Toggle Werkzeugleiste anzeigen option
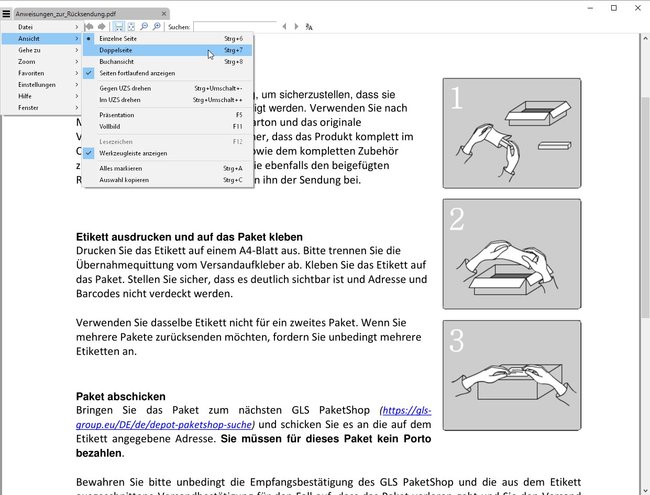The height and width of the screenshot is (495, 650). click(168, 153)
